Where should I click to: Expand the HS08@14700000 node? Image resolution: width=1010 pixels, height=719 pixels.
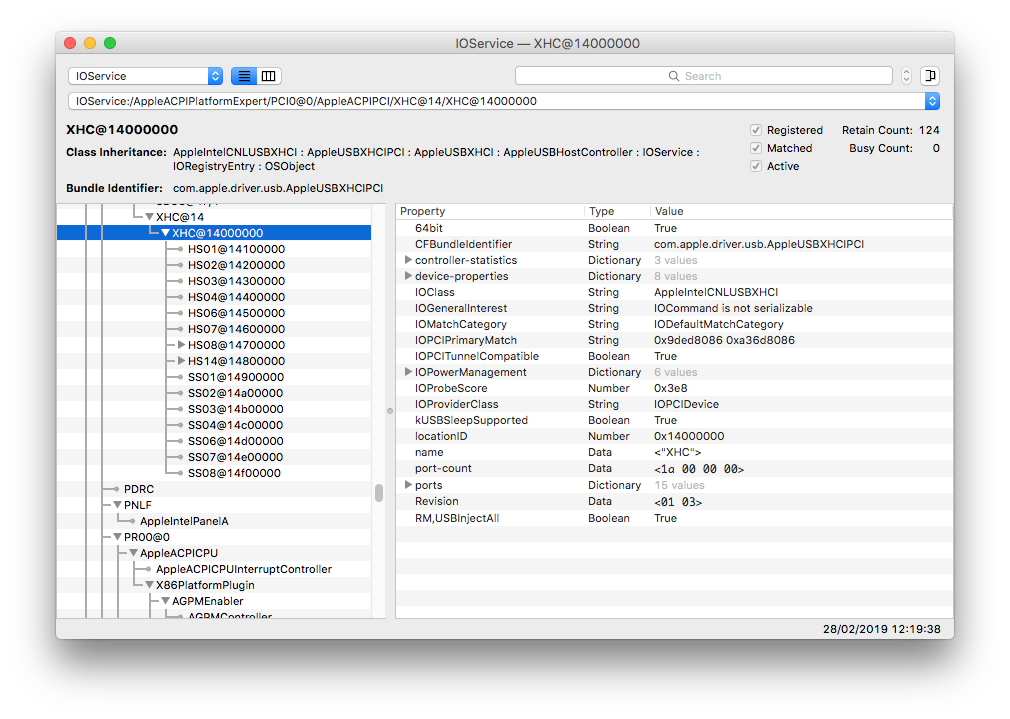[182, 345]
